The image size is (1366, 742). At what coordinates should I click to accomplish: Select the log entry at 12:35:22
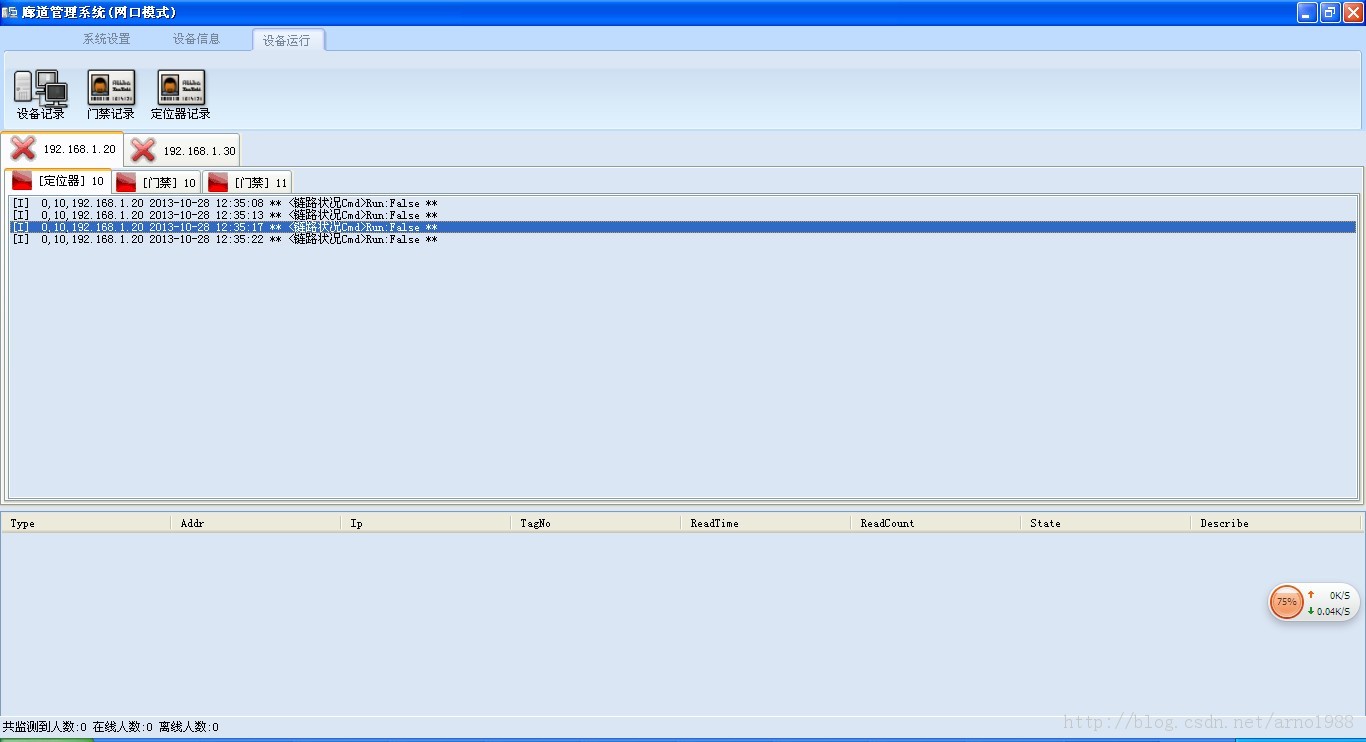[682, 239]
